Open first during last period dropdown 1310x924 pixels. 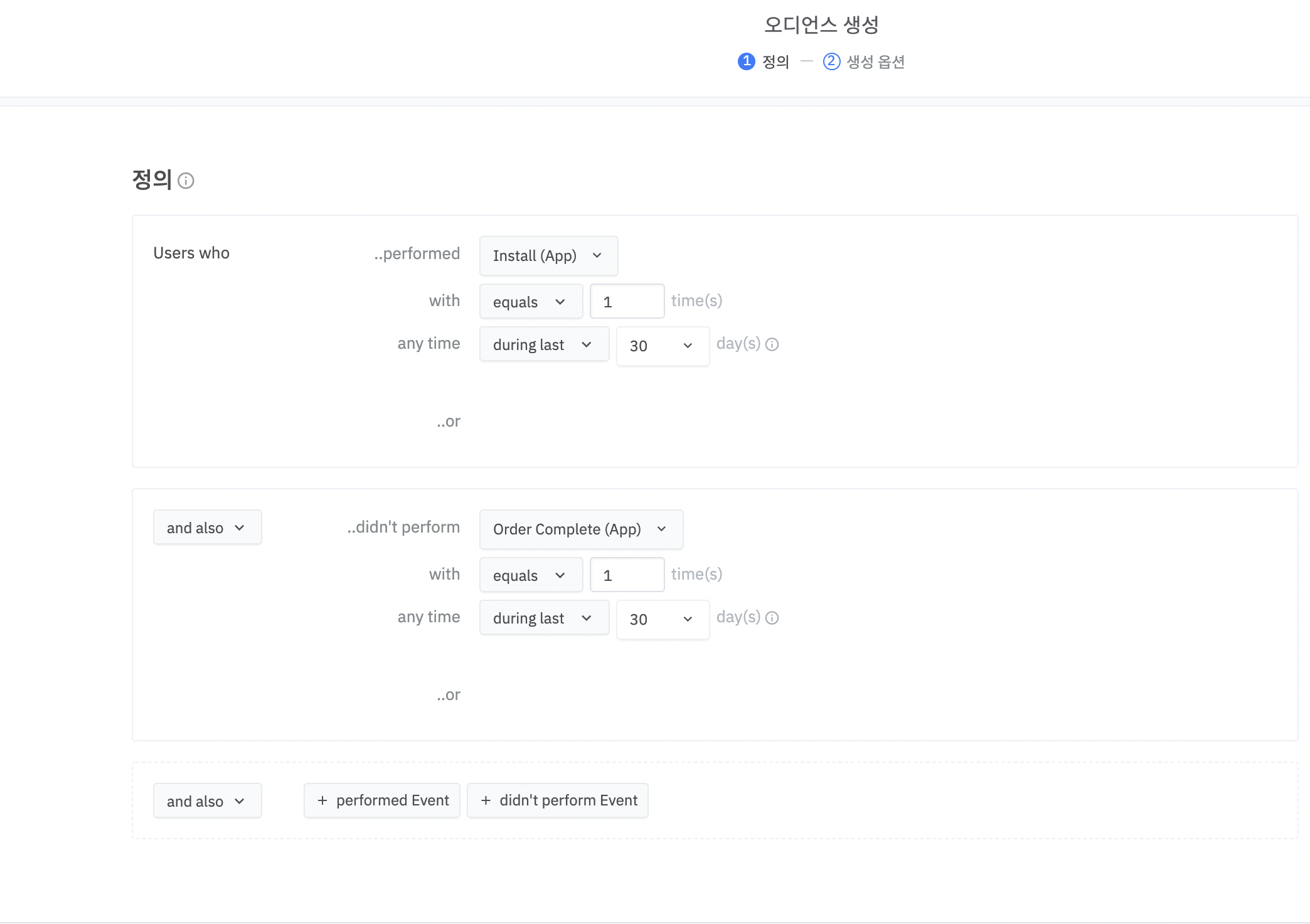(544, 344)
